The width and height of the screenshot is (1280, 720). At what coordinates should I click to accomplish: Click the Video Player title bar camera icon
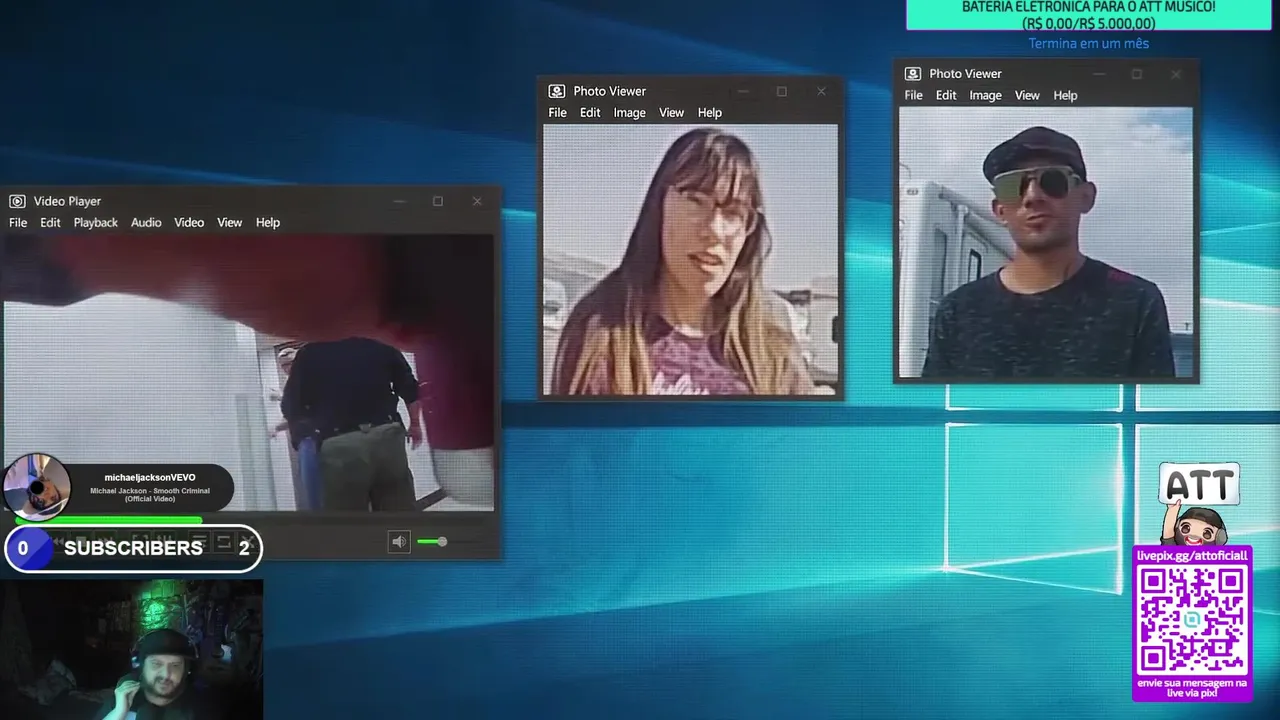17,201
